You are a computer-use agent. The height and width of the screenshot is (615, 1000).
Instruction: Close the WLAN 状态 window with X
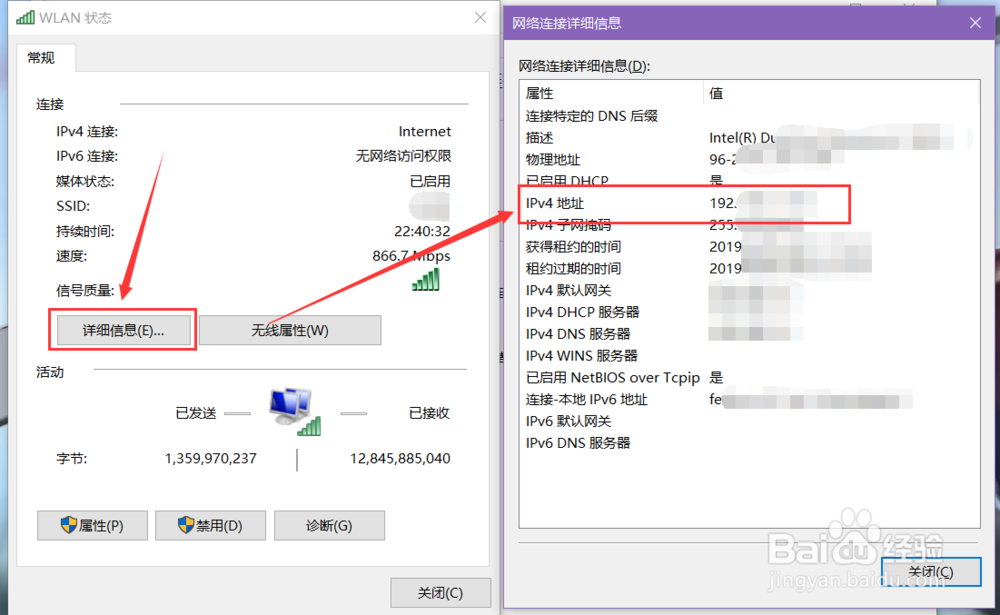click(x=480, y=18)
